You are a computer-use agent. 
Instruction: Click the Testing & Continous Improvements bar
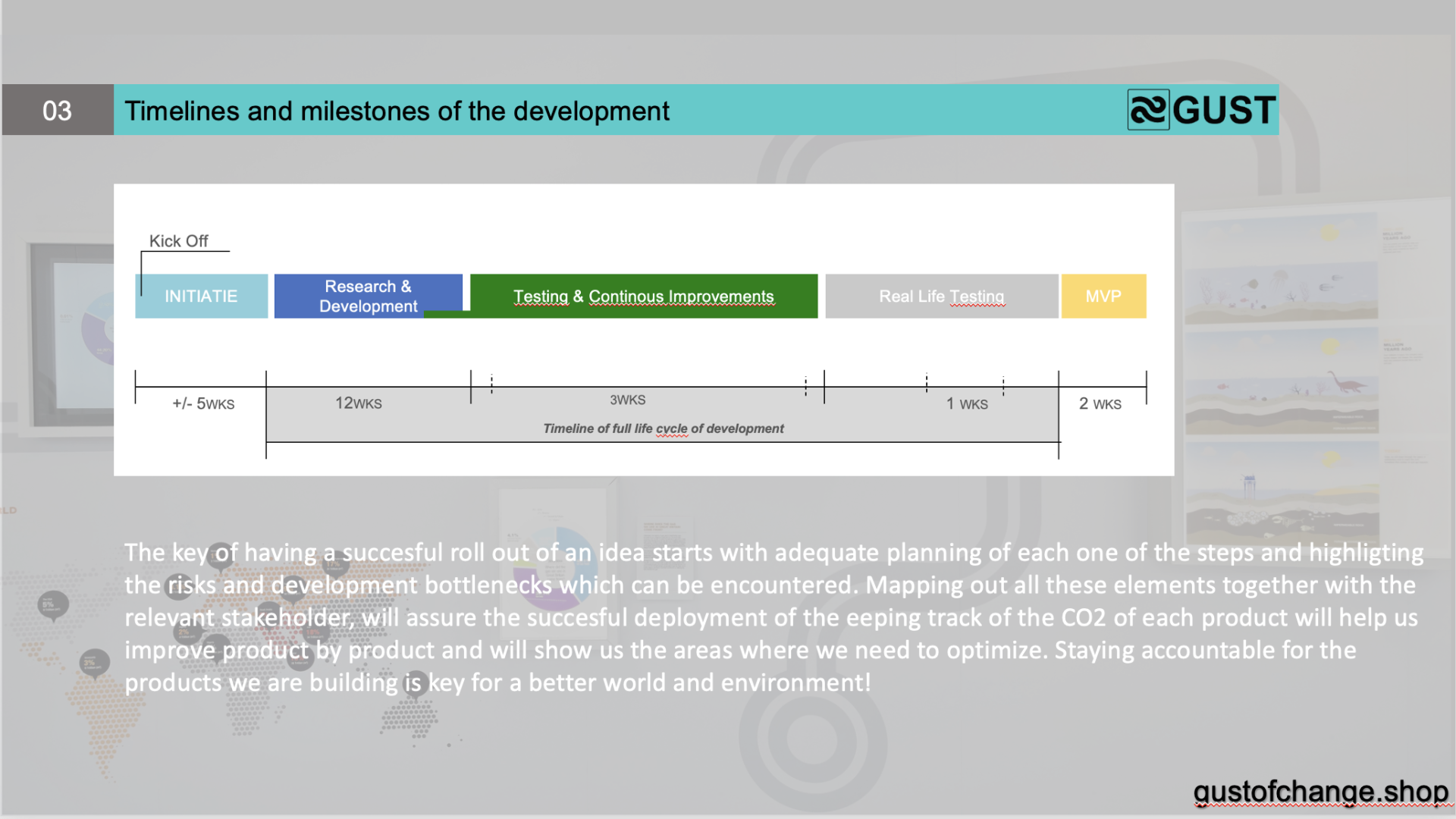[643, 297]
